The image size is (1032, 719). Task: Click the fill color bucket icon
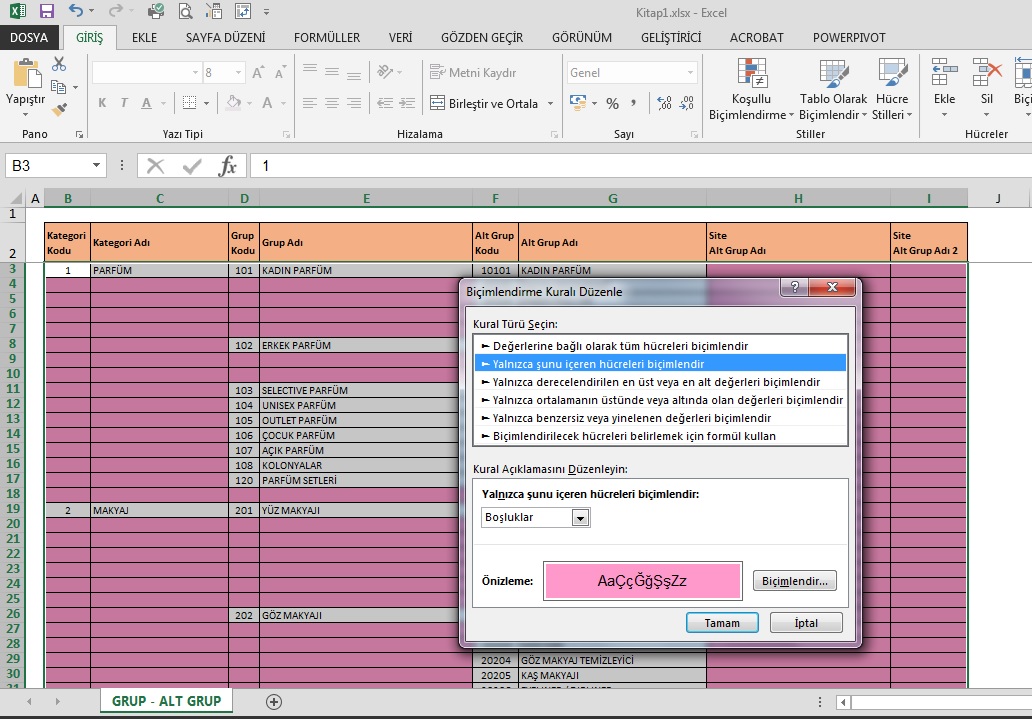pyautogui.click(x=233, y=103)
